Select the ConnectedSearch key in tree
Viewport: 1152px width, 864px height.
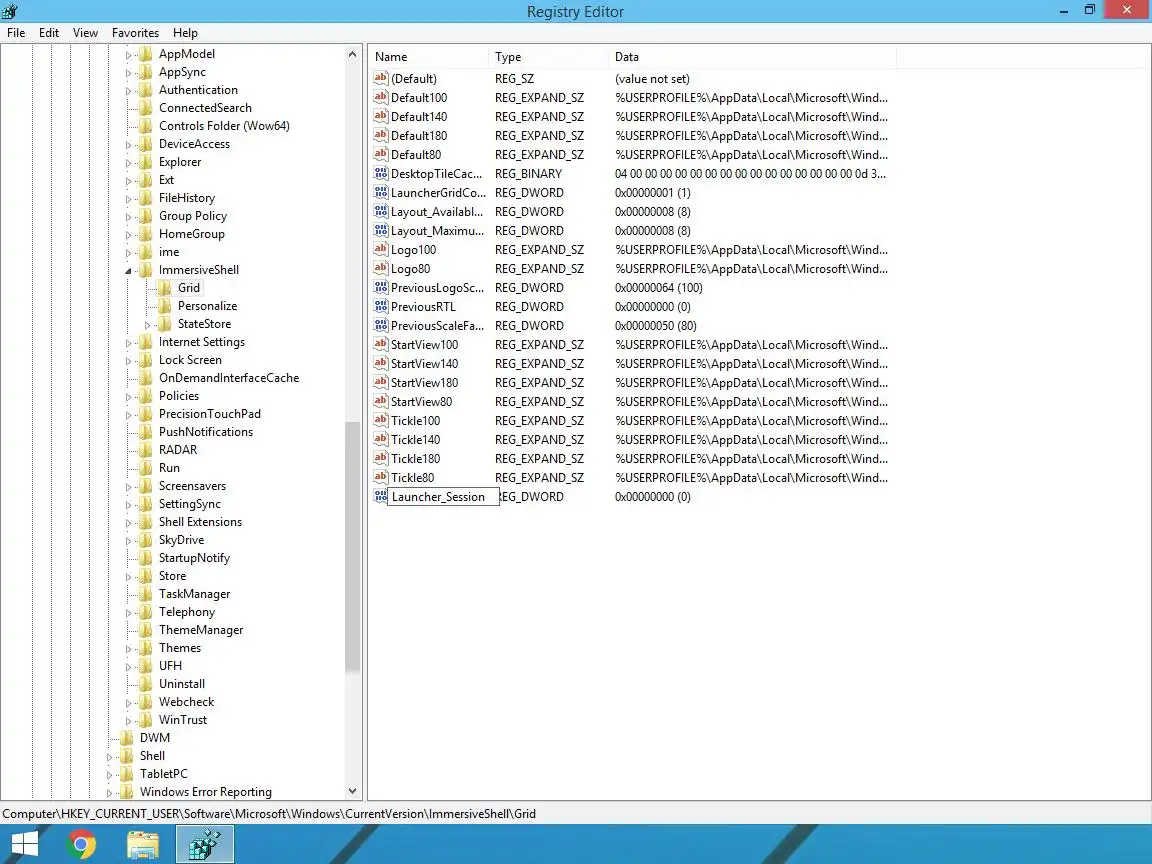click(x=205, y=108)
